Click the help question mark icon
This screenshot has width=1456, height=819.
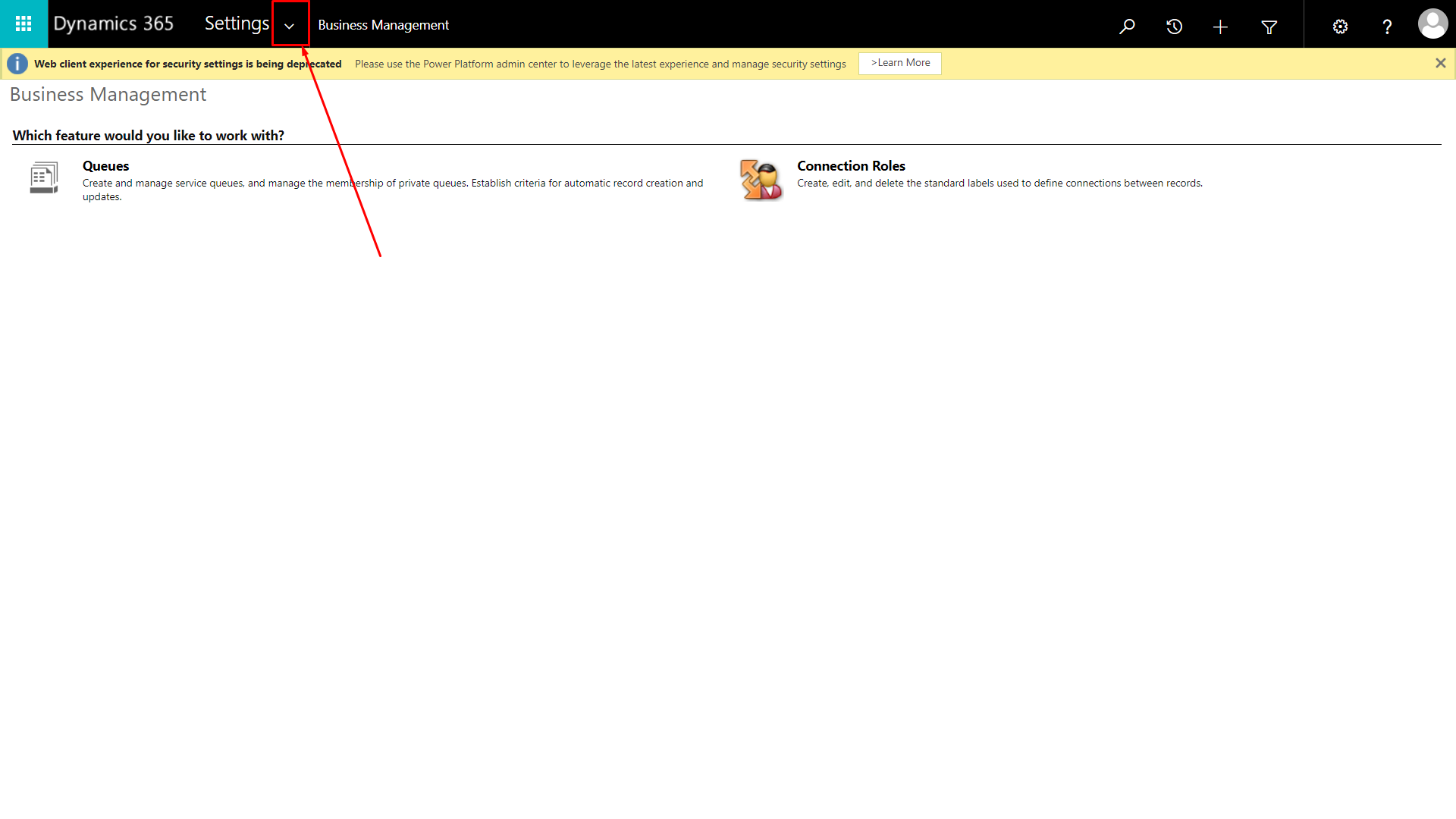(1387, 27)
